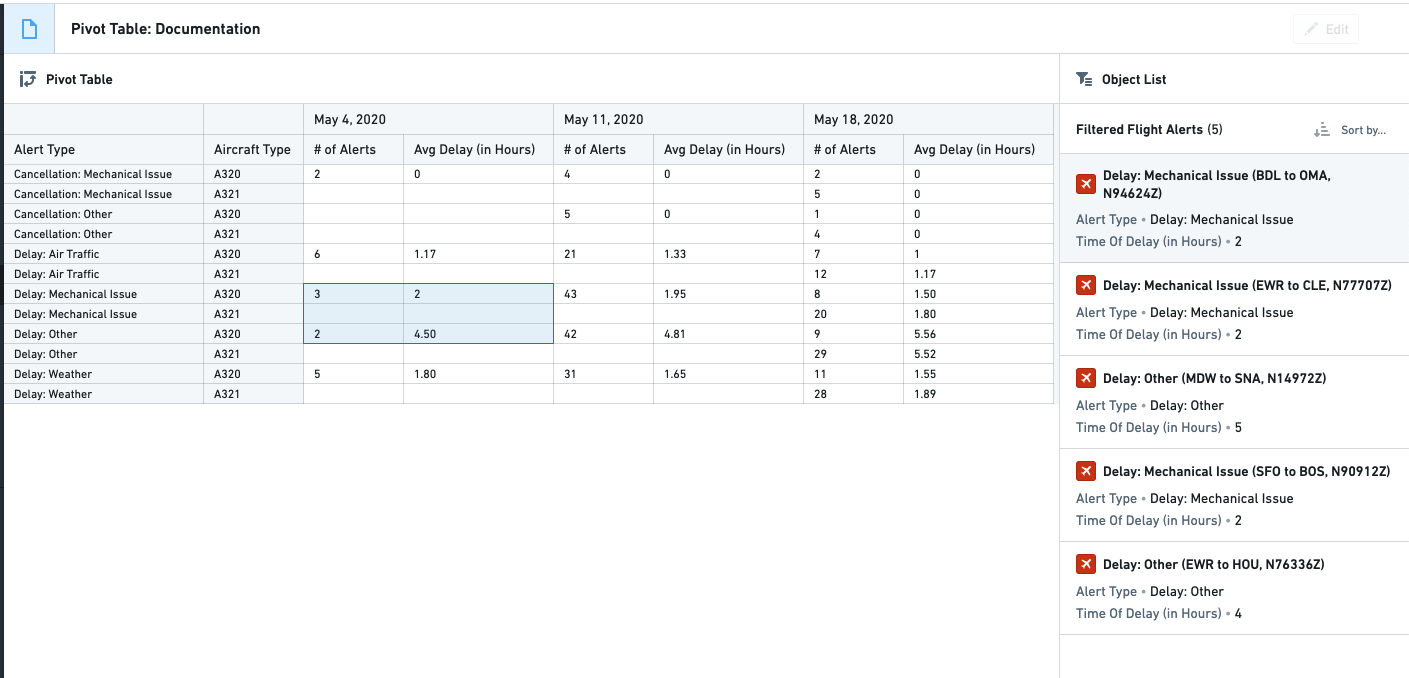Click the Pivot Table: Documentation title
The image size is (1409, 678).
[x=166, y=29]
